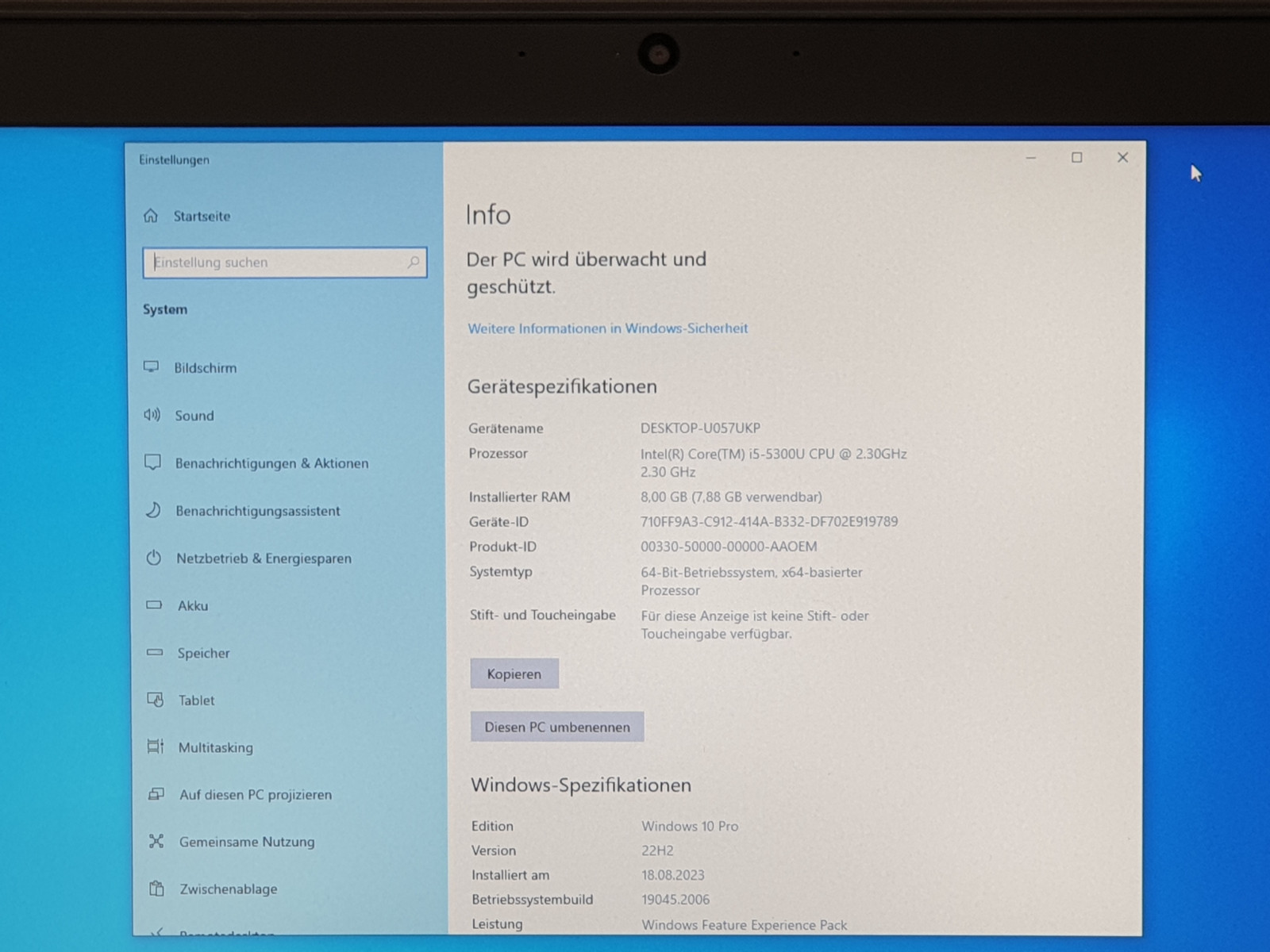
Task: Click the Benachrichtigungen & Aktionen speech bubble icon
Action: tap(153, 463)
